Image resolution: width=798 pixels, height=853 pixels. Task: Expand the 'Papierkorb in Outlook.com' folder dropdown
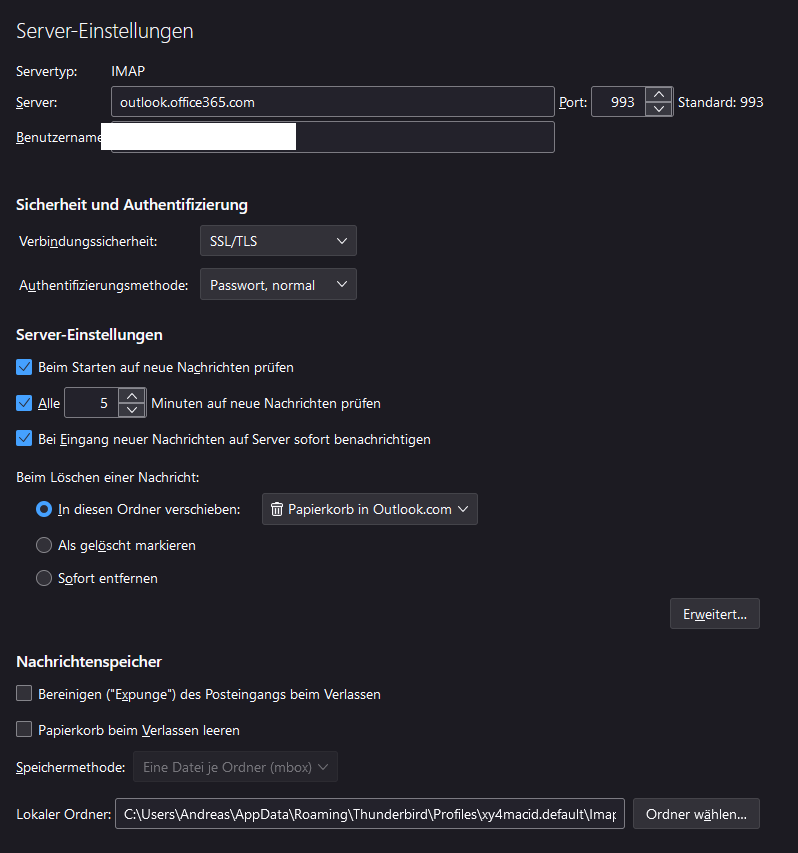370,509
